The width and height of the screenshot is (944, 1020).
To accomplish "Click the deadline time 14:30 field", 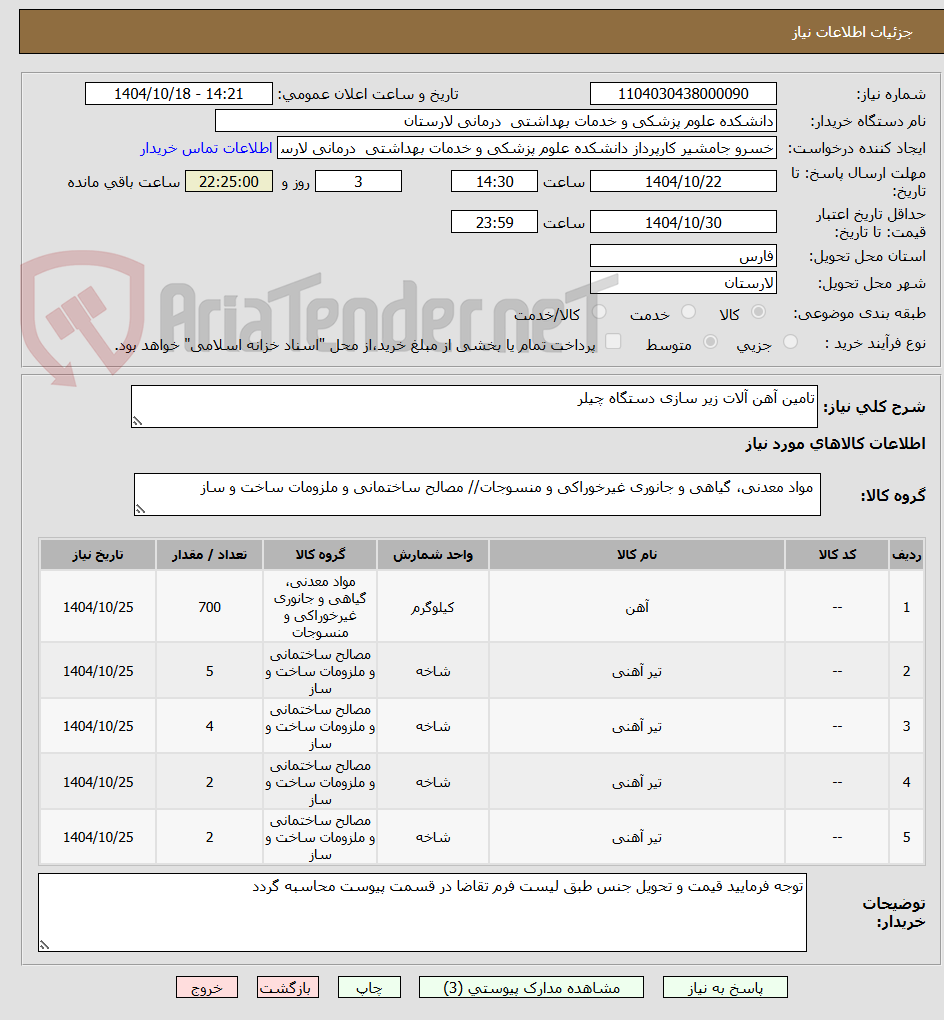I will click(x=494, y=181).
